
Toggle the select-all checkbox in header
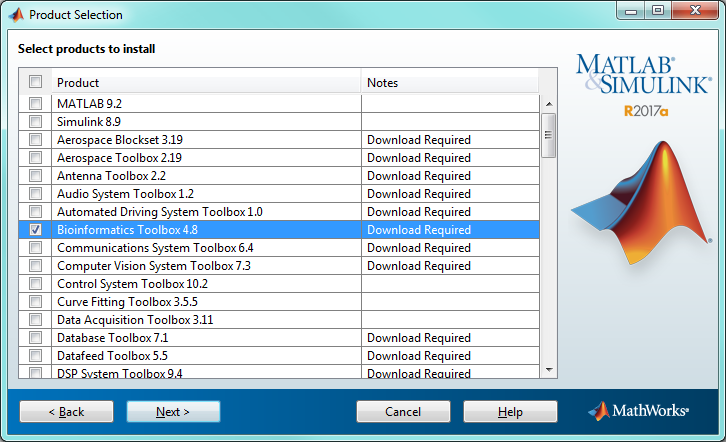click(x=35, y=82)
